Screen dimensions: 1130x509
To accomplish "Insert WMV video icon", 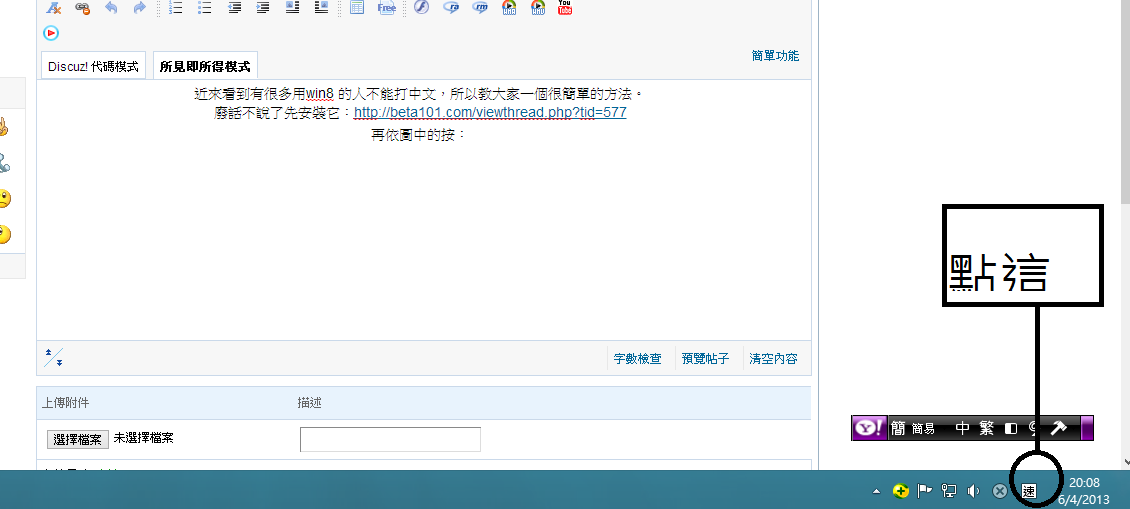I will click(538, 8).
